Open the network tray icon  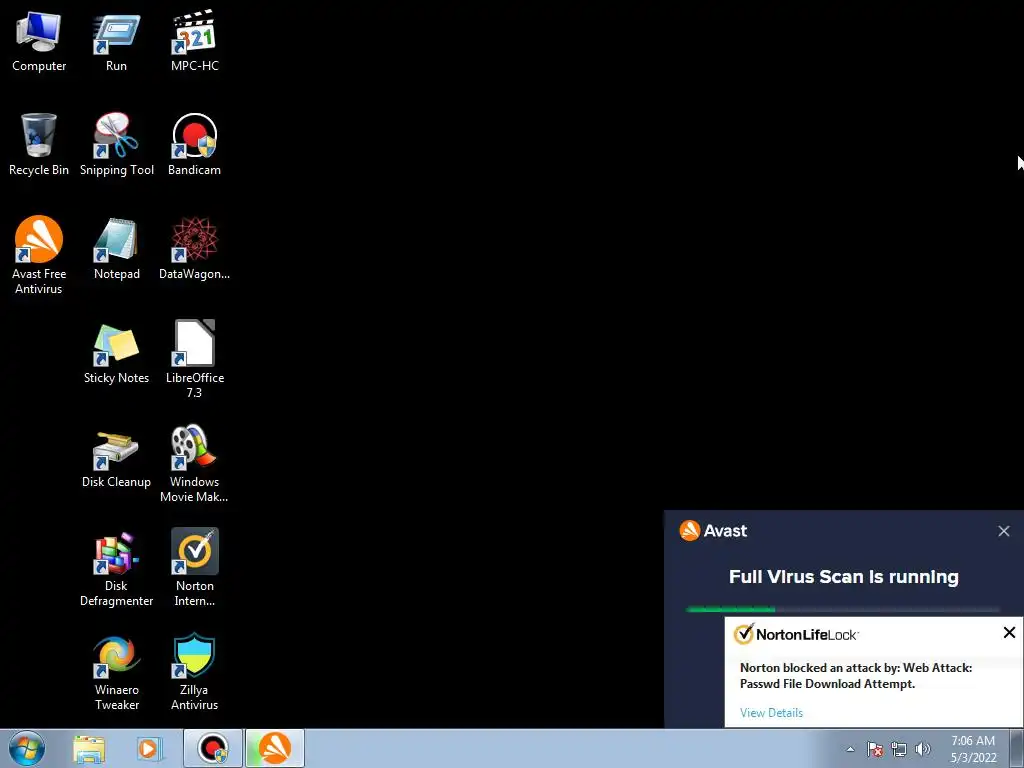click(899, 749)
